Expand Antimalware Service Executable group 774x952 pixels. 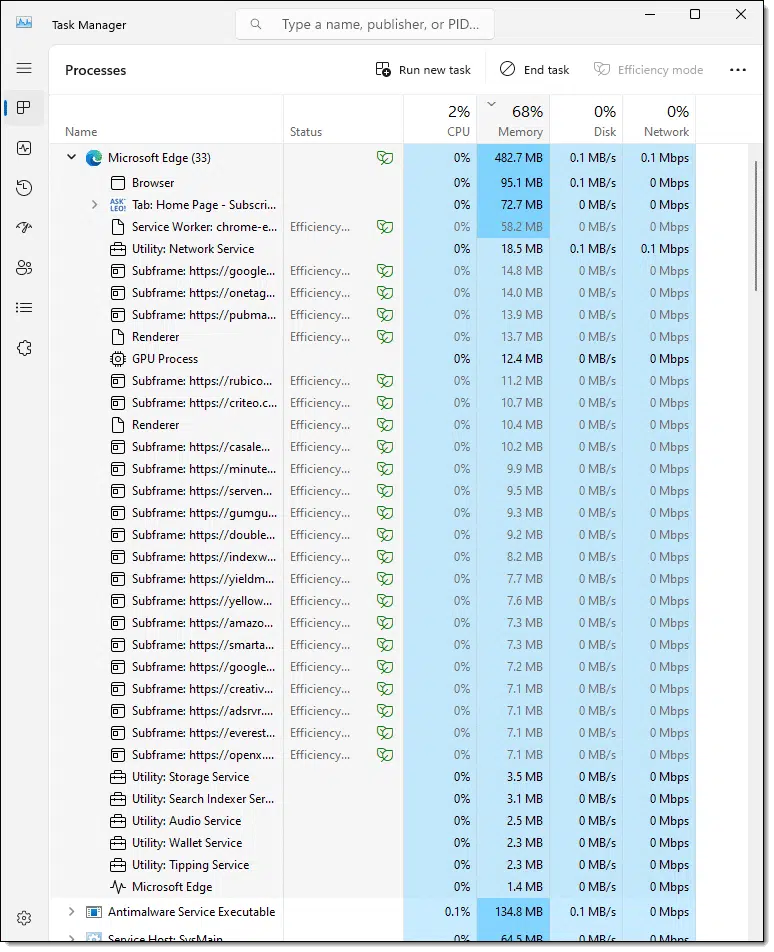click(x=71, y=912)
